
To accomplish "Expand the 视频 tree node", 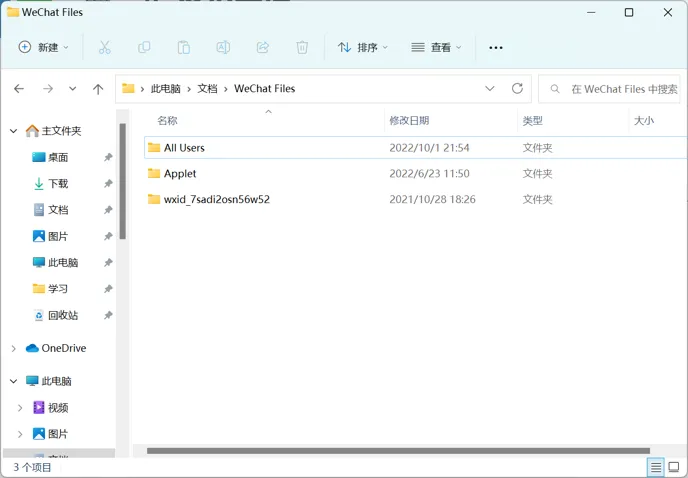I will click(20, 408).
